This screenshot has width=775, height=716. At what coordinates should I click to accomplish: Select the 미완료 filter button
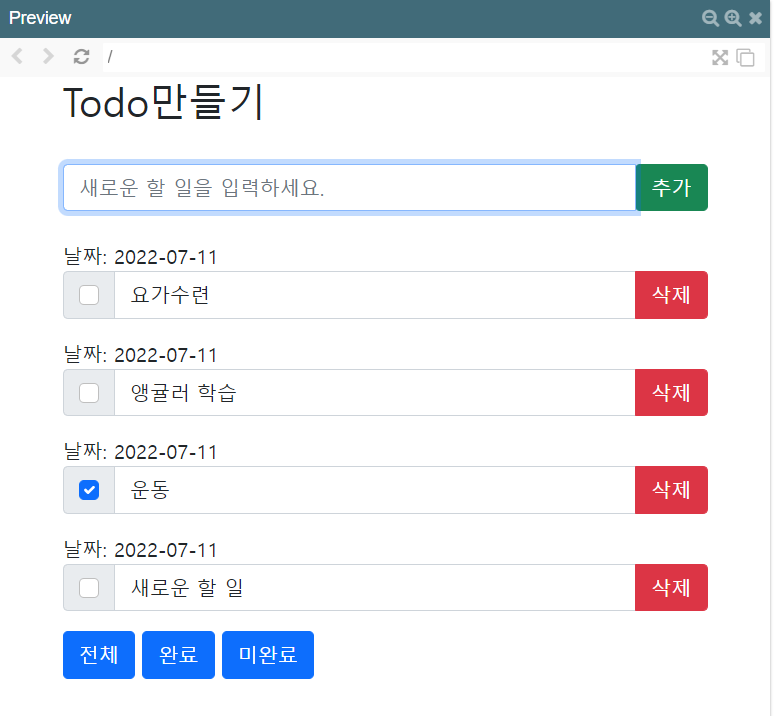(267, 655)
